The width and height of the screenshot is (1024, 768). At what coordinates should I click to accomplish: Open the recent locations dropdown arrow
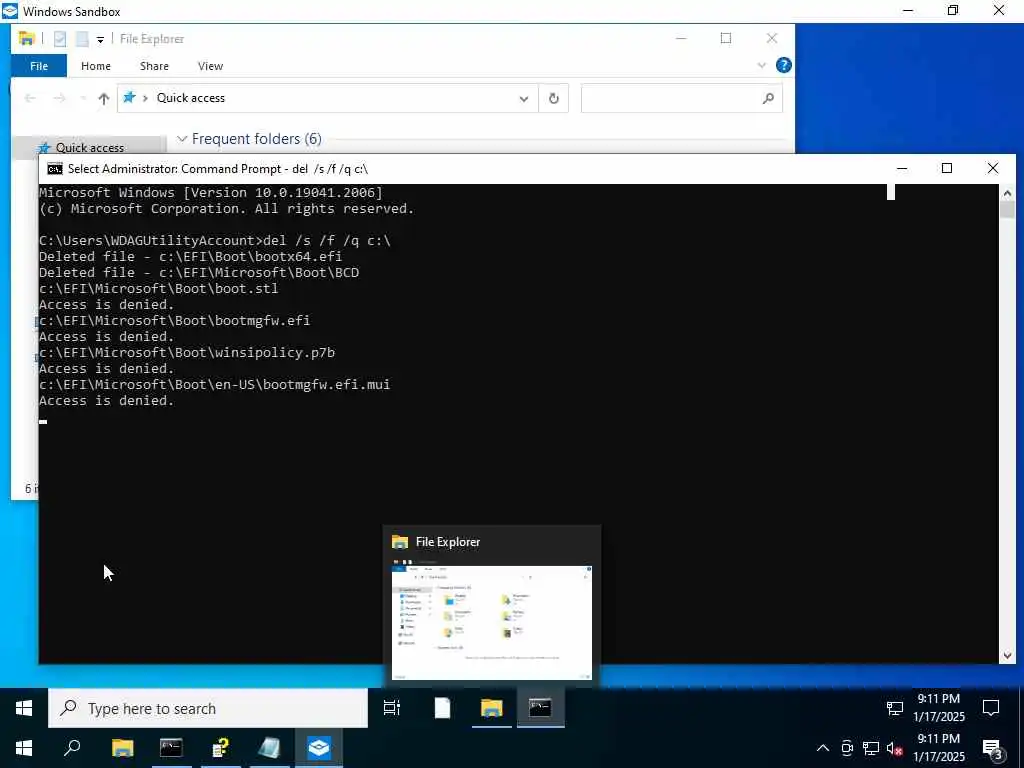83,99
